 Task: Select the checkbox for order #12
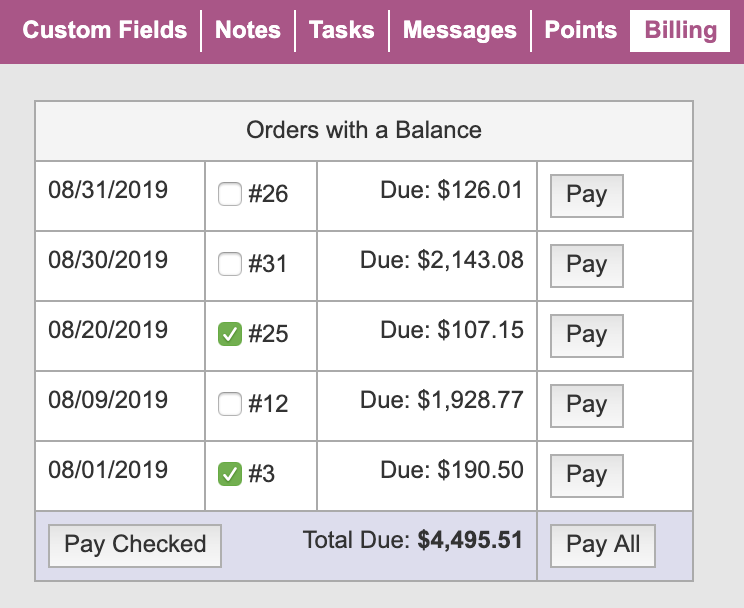(230, 404)
